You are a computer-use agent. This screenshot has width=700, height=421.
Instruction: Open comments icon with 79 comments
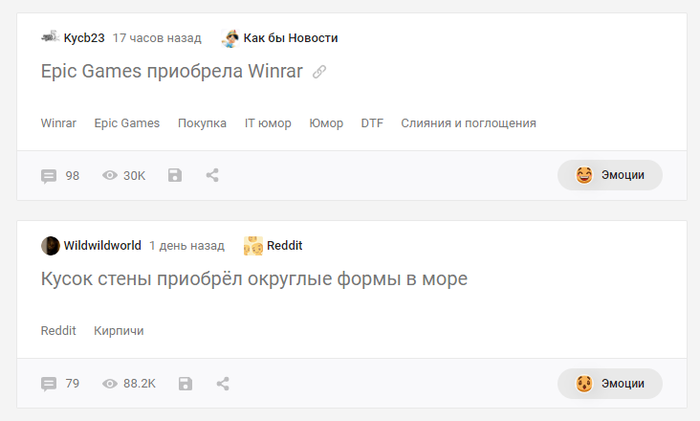coord(49,383)
